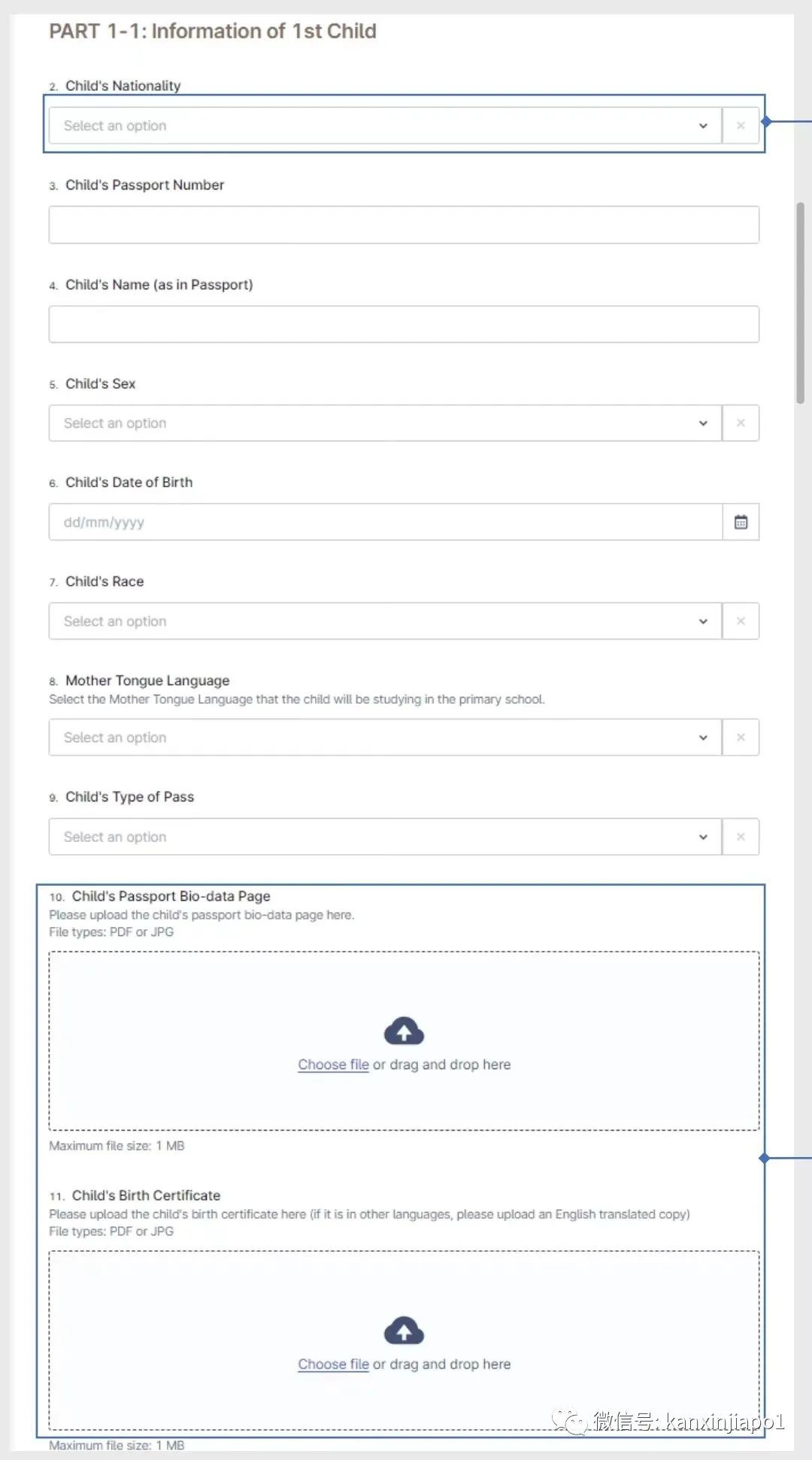The image size is (812, 1460).
Task: Expand the Child's Type of Pass dropdown
Action: 385,837
